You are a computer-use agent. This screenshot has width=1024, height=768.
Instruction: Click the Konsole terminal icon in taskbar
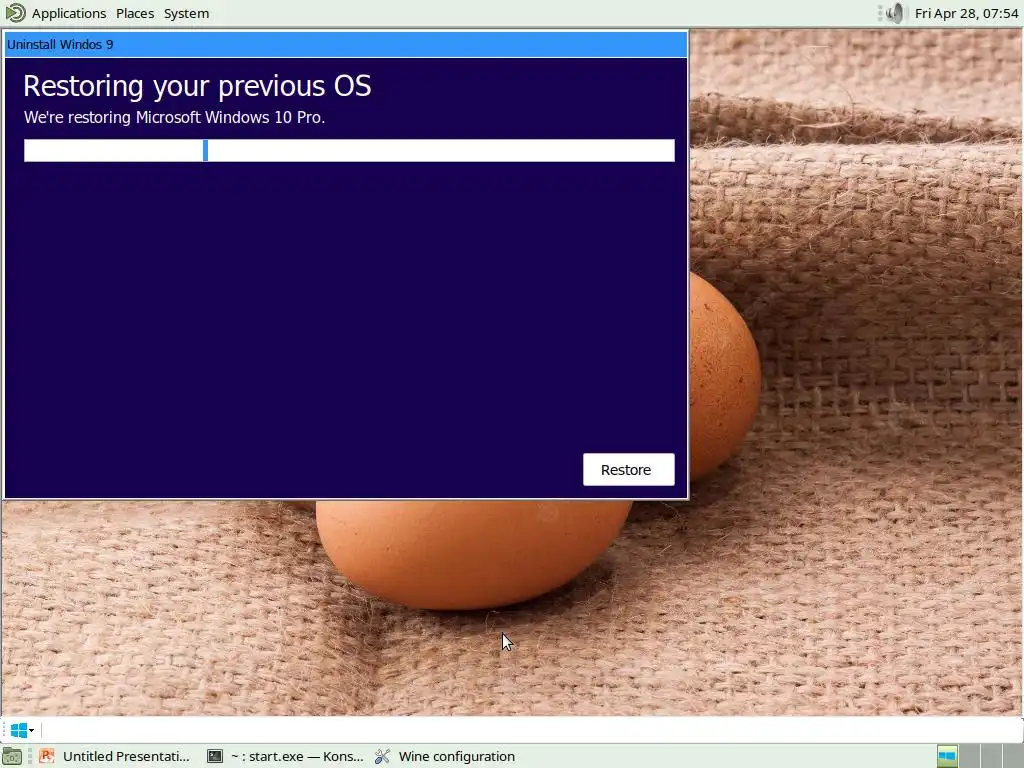coord(215,756)
